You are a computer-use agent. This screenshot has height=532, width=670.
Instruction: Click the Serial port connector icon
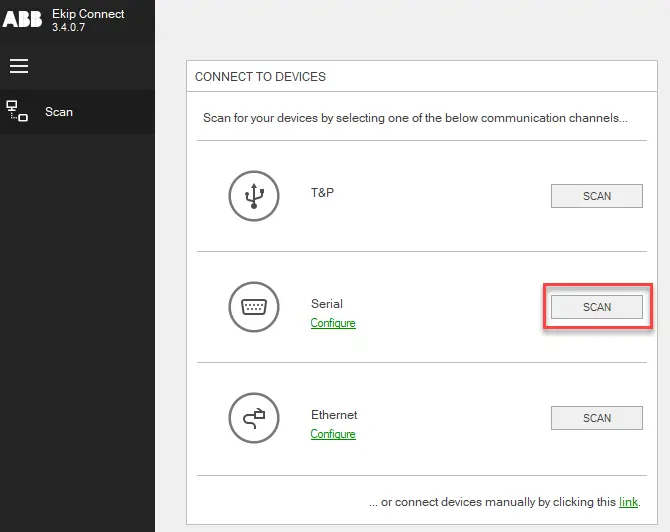point(254,307)
